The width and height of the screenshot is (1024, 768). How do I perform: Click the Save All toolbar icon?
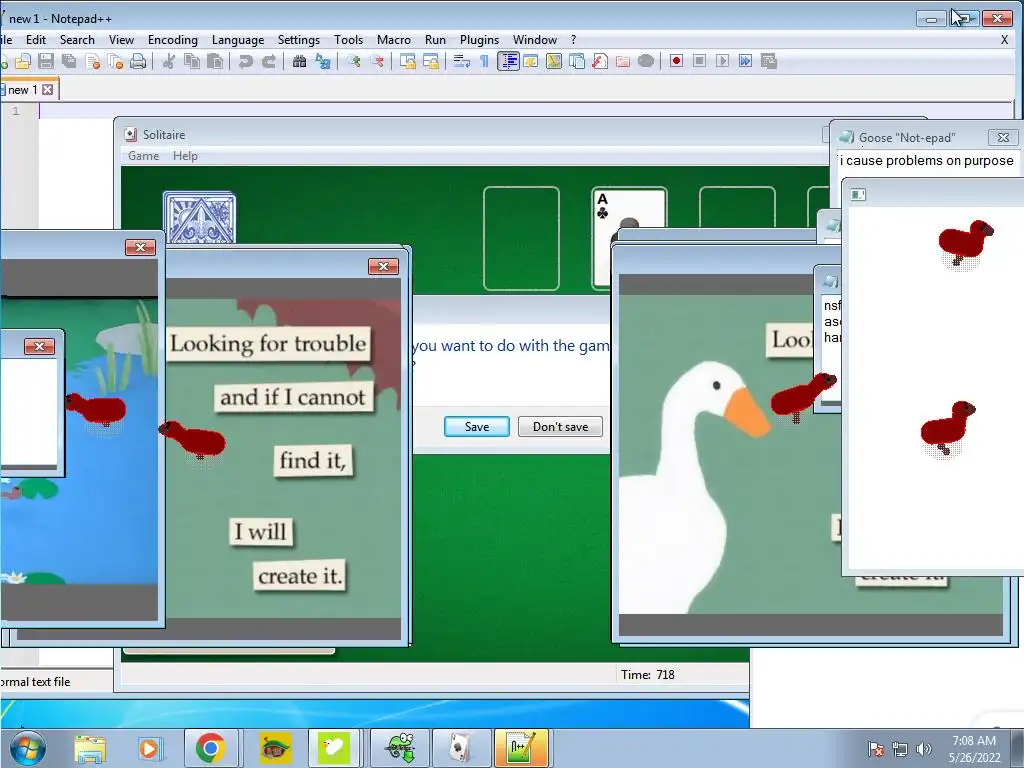69,61
